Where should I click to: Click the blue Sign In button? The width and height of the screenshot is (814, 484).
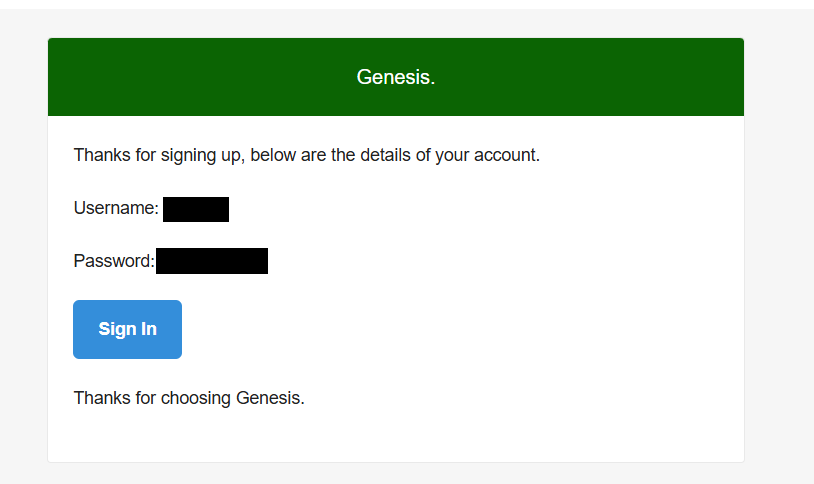[127, 329]
